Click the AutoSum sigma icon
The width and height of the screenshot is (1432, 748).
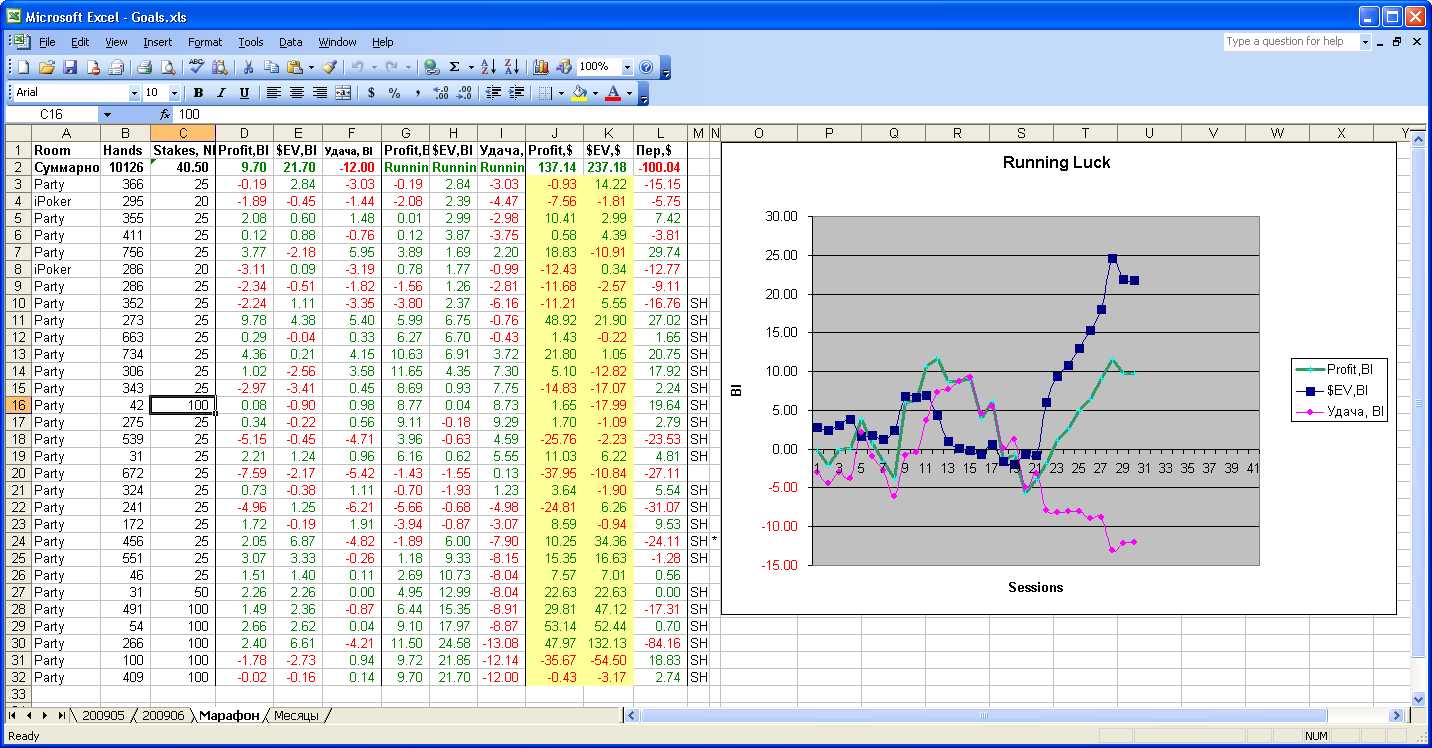click(x=455, y=67)
